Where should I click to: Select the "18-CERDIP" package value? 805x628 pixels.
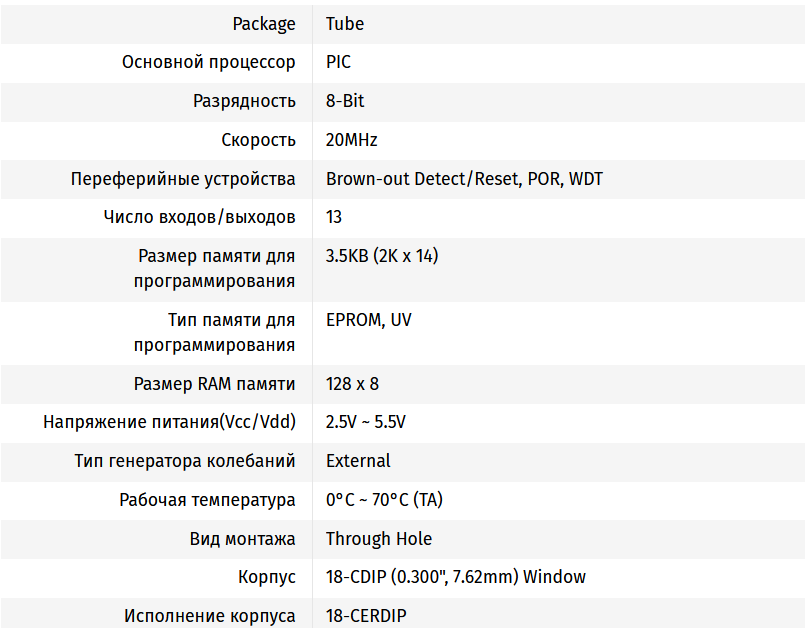pos(366,616)
